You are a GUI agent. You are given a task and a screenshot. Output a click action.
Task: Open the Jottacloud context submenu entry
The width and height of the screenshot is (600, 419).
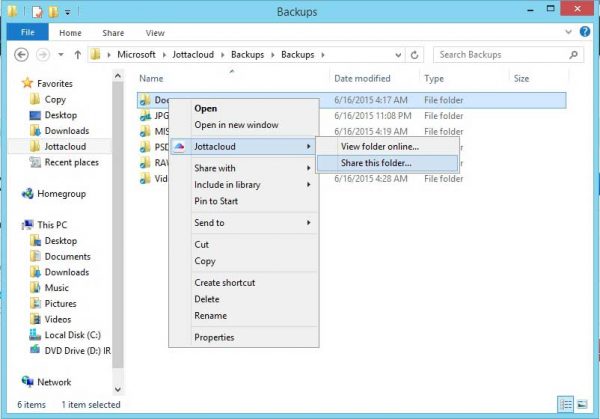pos(243,146)
